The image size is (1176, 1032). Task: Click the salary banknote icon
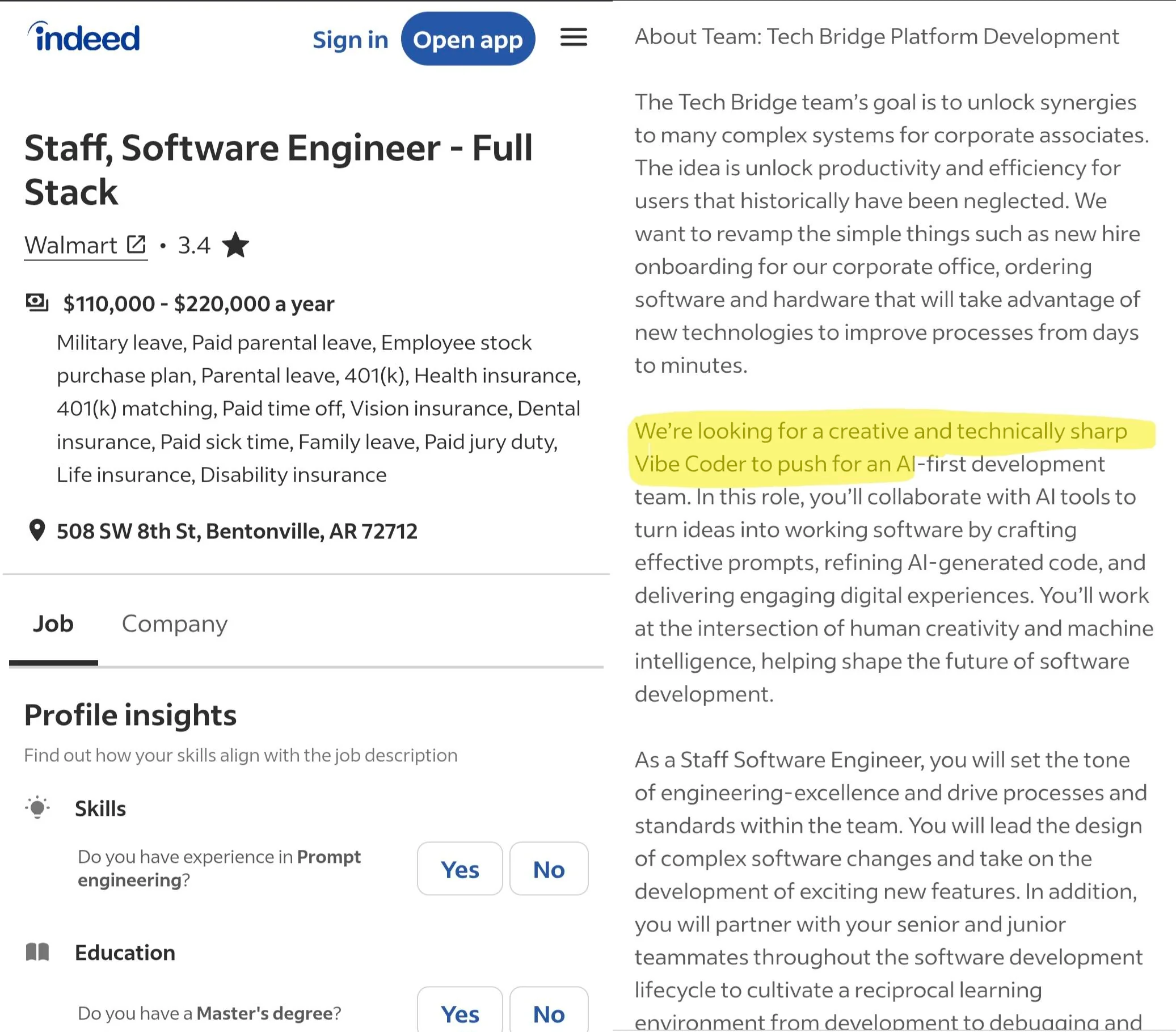37,302
